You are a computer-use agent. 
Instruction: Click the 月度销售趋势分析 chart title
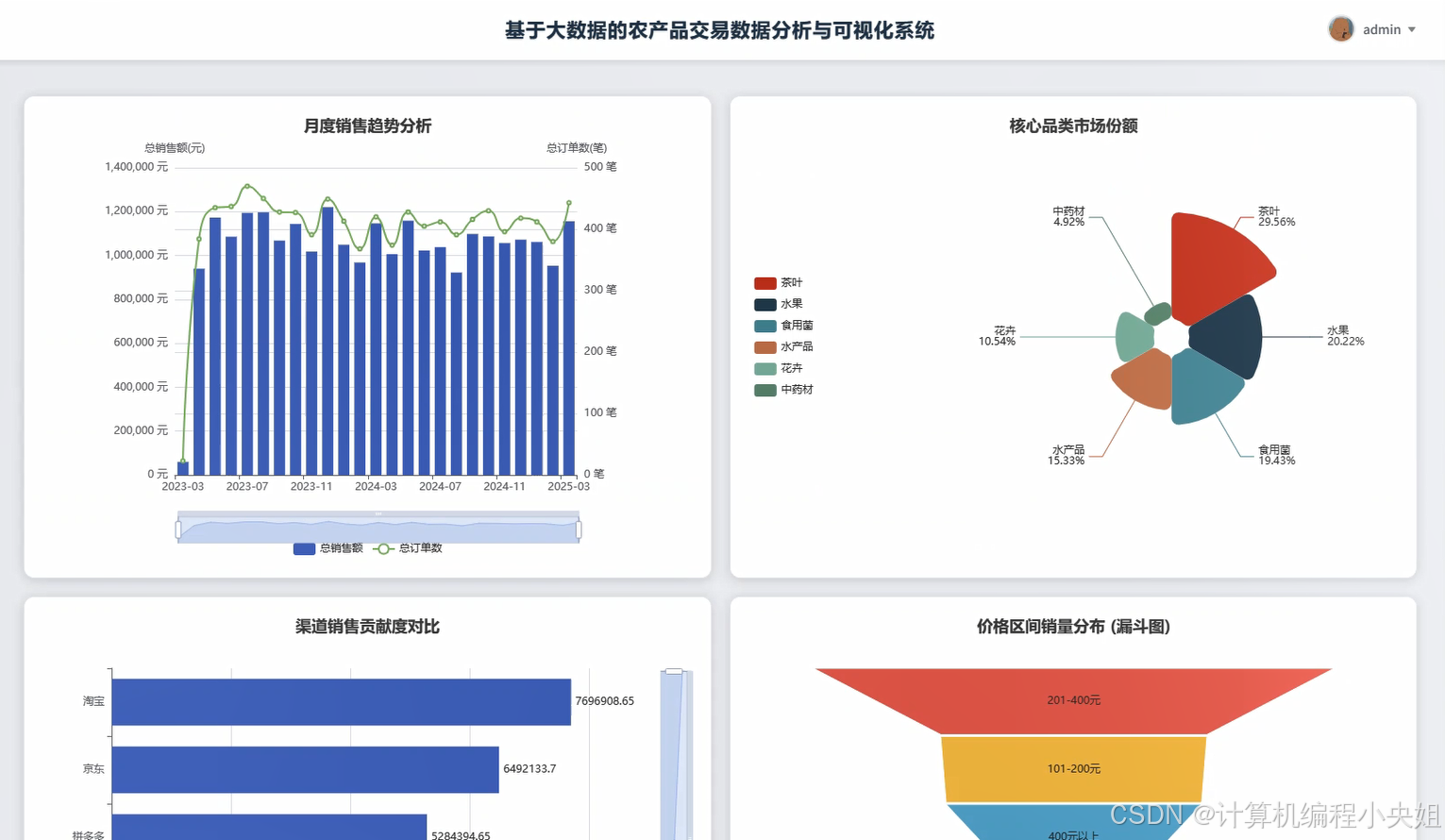pyautogui.click(x=368, y=126)
